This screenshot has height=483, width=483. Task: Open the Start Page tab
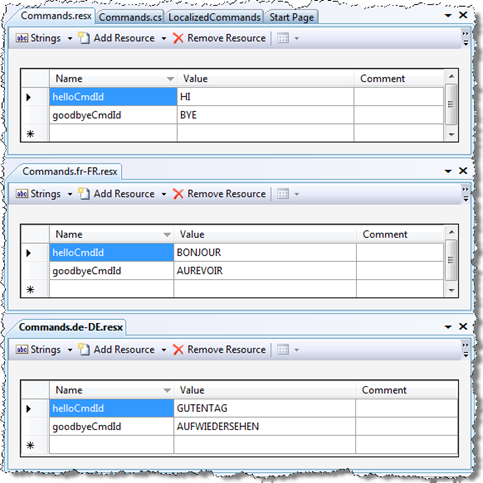click(x=292, y=17)
